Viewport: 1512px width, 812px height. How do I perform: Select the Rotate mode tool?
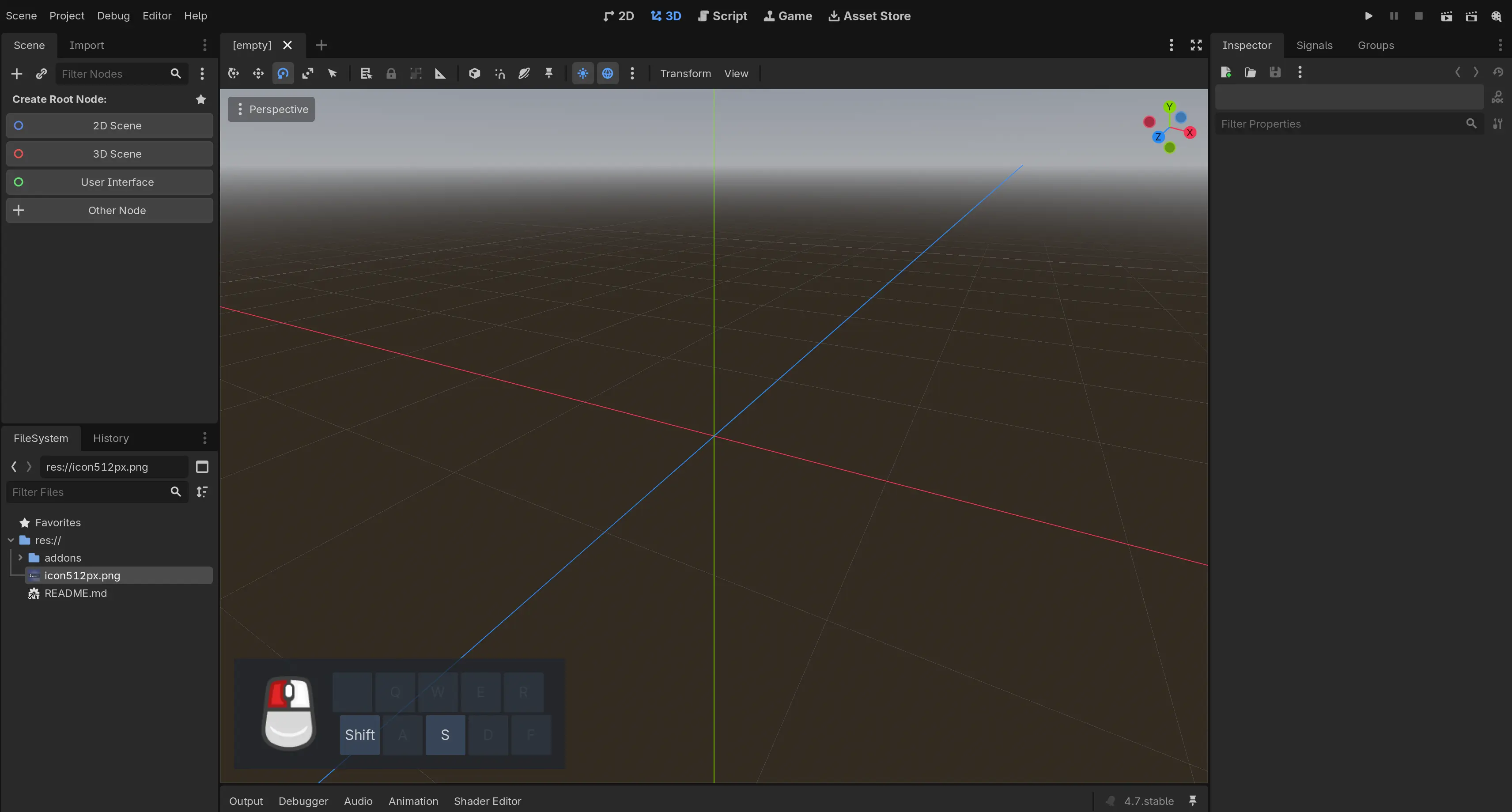[283, 73]
